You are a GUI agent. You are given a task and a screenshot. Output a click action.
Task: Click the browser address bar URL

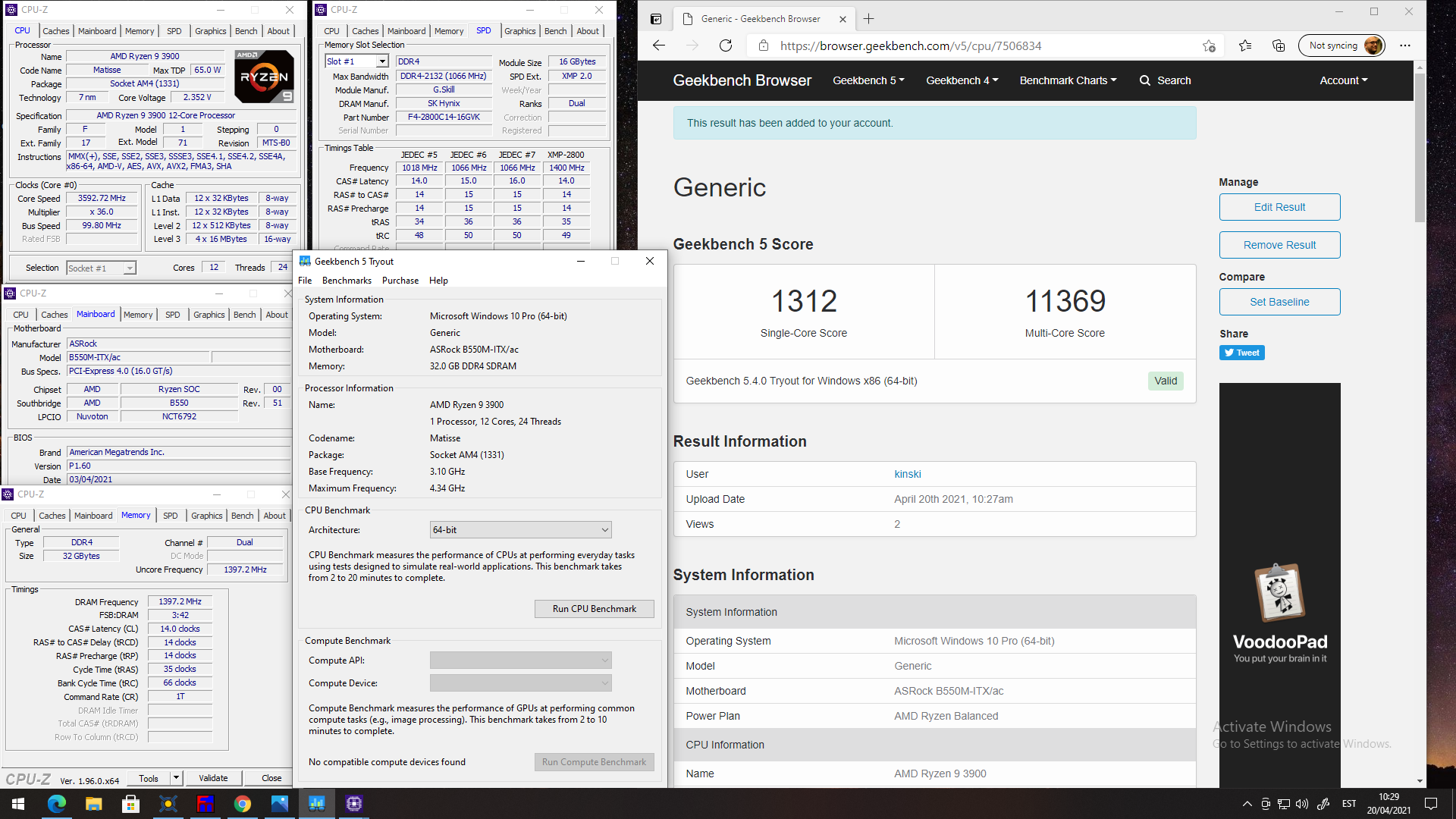pyautogui.click(x=910, y=45)
